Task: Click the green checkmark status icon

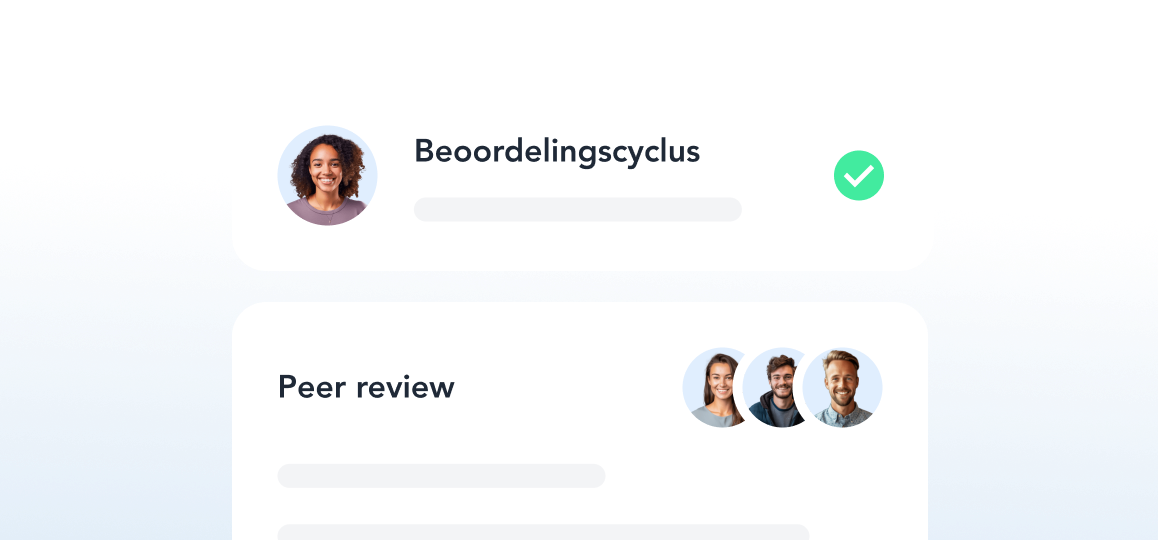Action: (x=858, y=175)
